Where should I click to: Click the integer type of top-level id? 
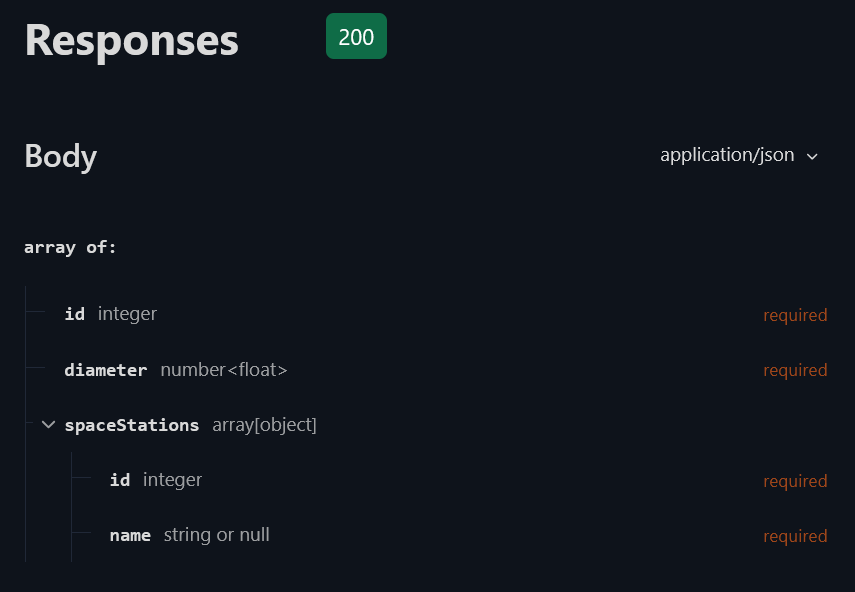127,314
